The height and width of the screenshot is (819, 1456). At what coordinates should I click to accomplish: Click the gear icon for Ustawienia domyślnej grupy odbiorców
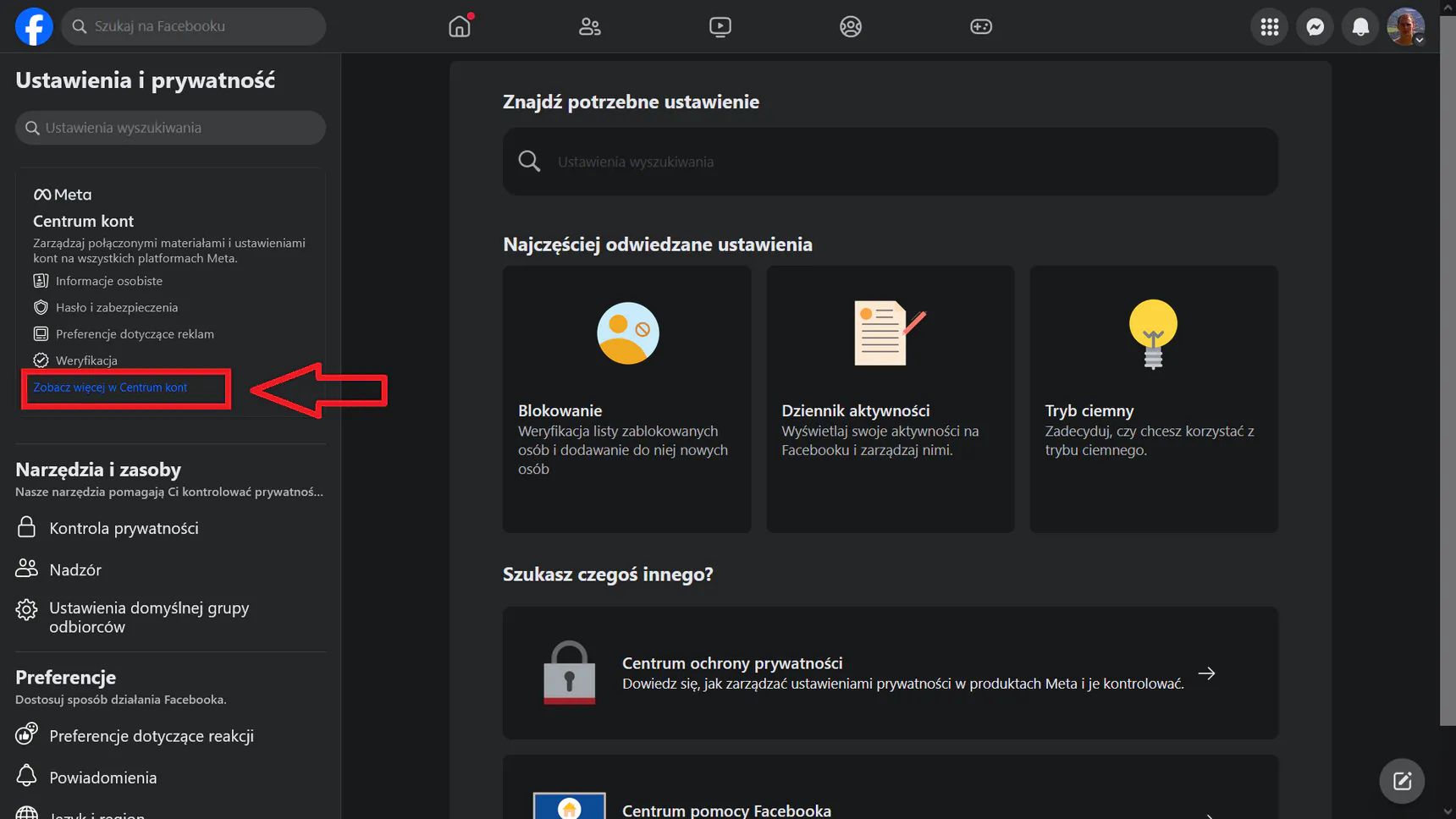26,608
